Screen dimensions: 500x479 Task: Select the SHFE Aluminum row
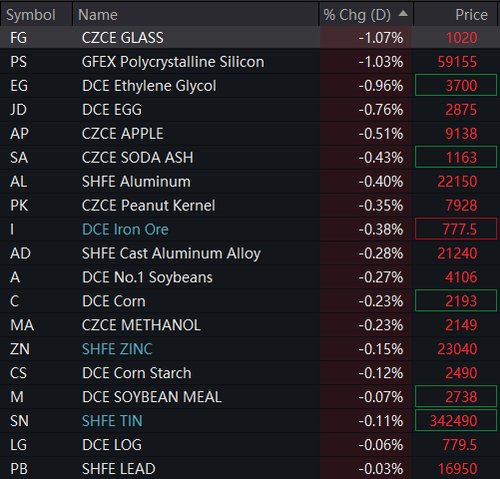250,182
